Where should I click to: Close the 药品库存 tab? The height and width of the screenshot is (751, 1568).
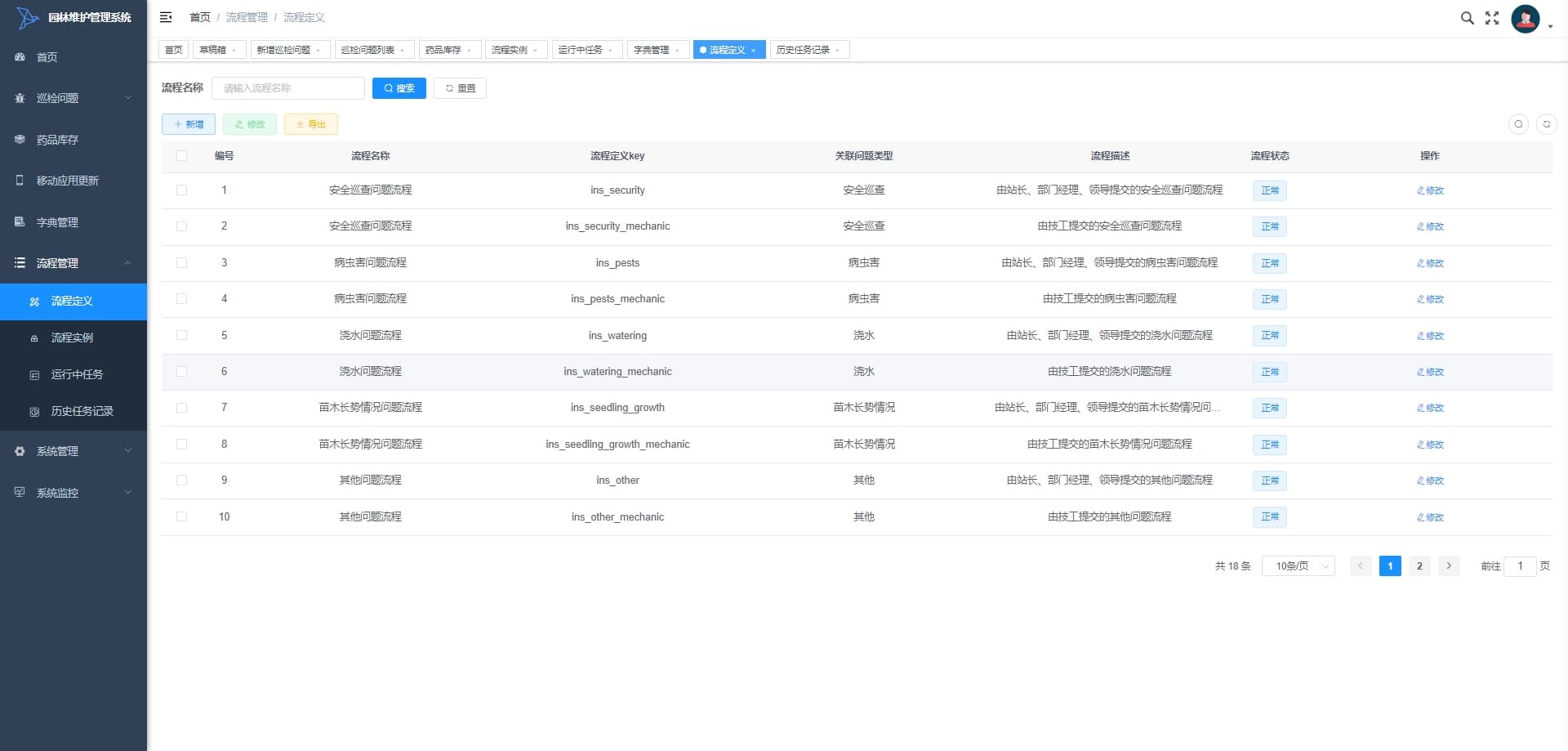point(469,51)
